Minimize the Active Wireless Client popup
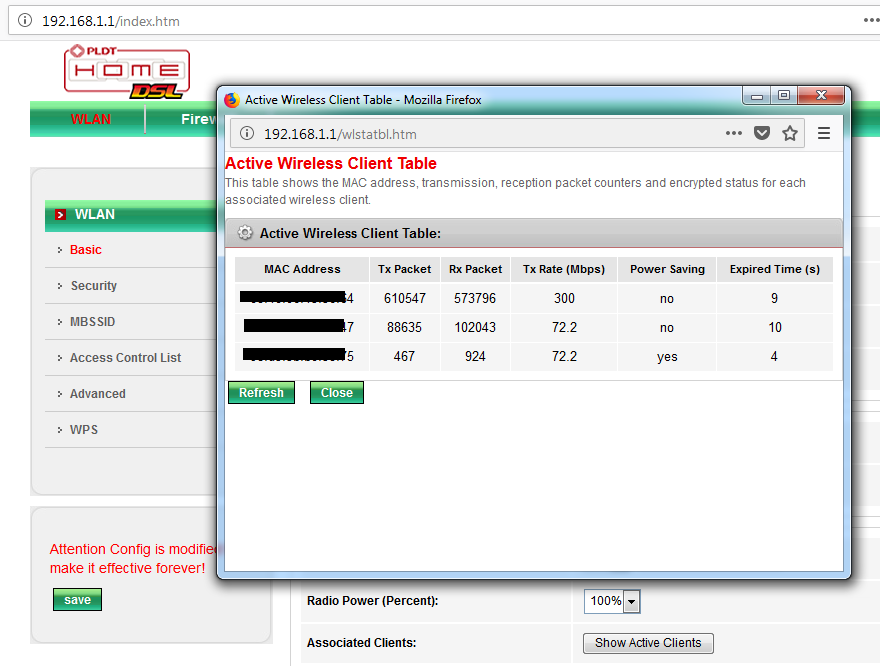This screenshot has height=666, width=880. click(x=757, y=95)
